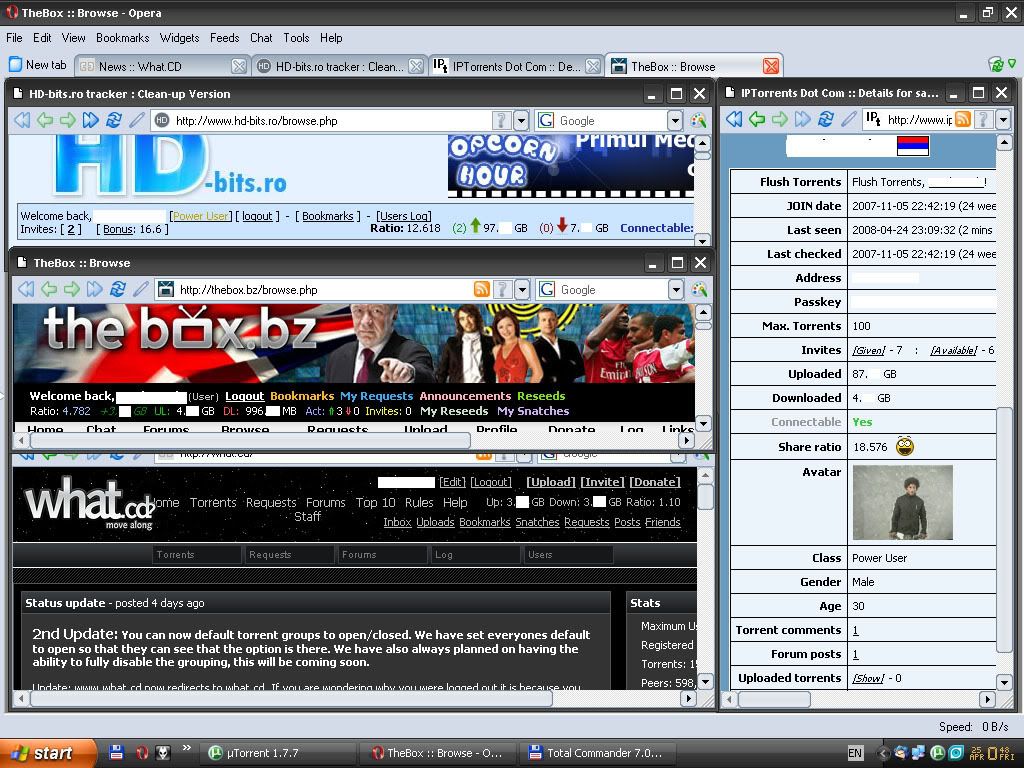
Task: Click [Show] next to Uploaded torrents
Action: pyautogui.click(x=869, y=678)
